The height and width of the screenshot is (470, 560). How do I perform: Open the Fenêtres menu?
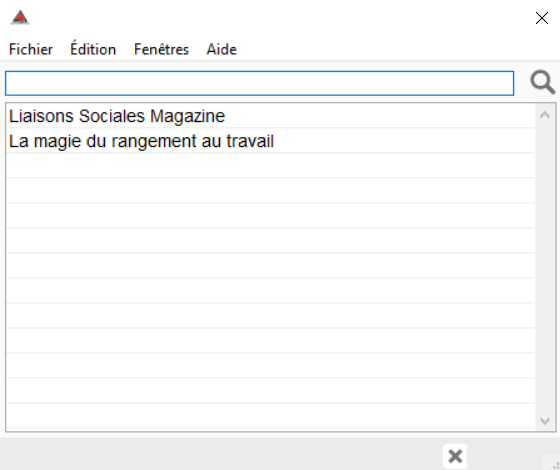(161, 49)
